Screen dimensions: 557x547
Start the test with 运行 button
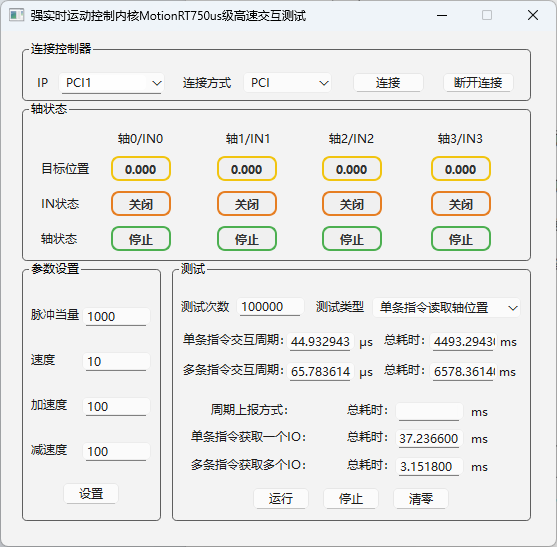[281, 499]
